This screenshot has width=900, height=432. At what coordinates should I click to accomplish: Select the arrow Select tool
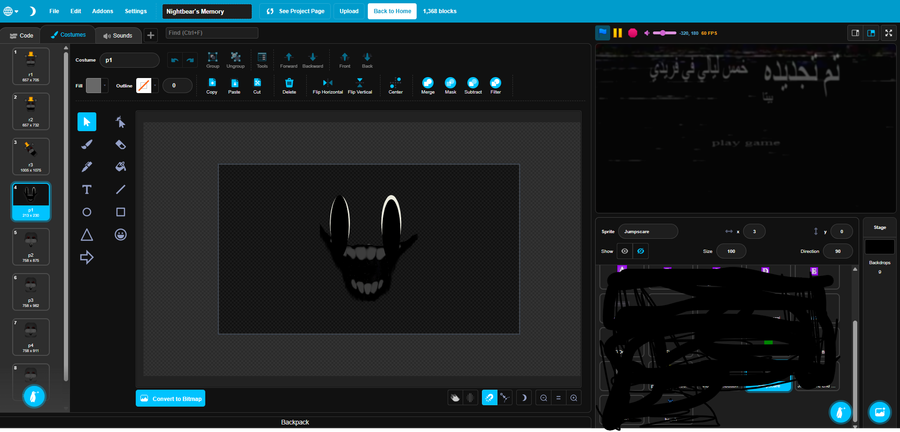[x=87, y=122]
